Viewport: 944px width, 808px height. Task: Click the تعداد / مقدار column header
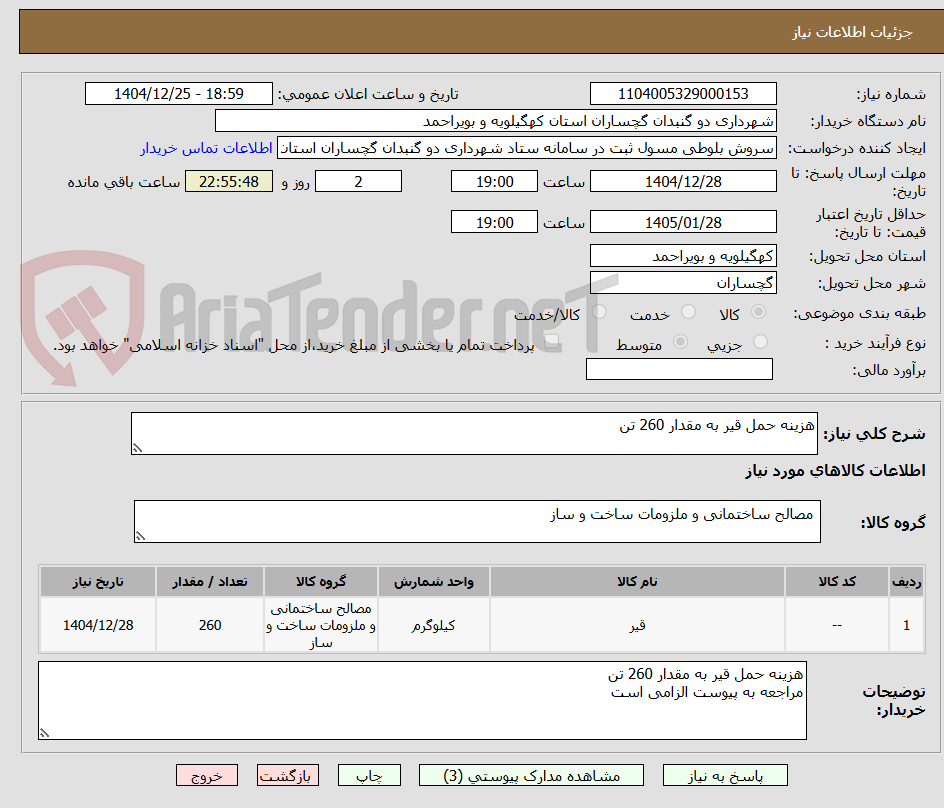point(210,582)
